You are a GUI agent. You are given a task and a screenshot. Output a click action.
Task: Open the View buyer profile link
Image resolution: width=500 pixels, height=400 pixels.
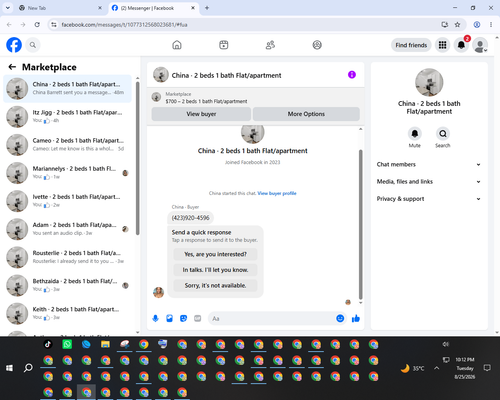click(x=277, y=193)
